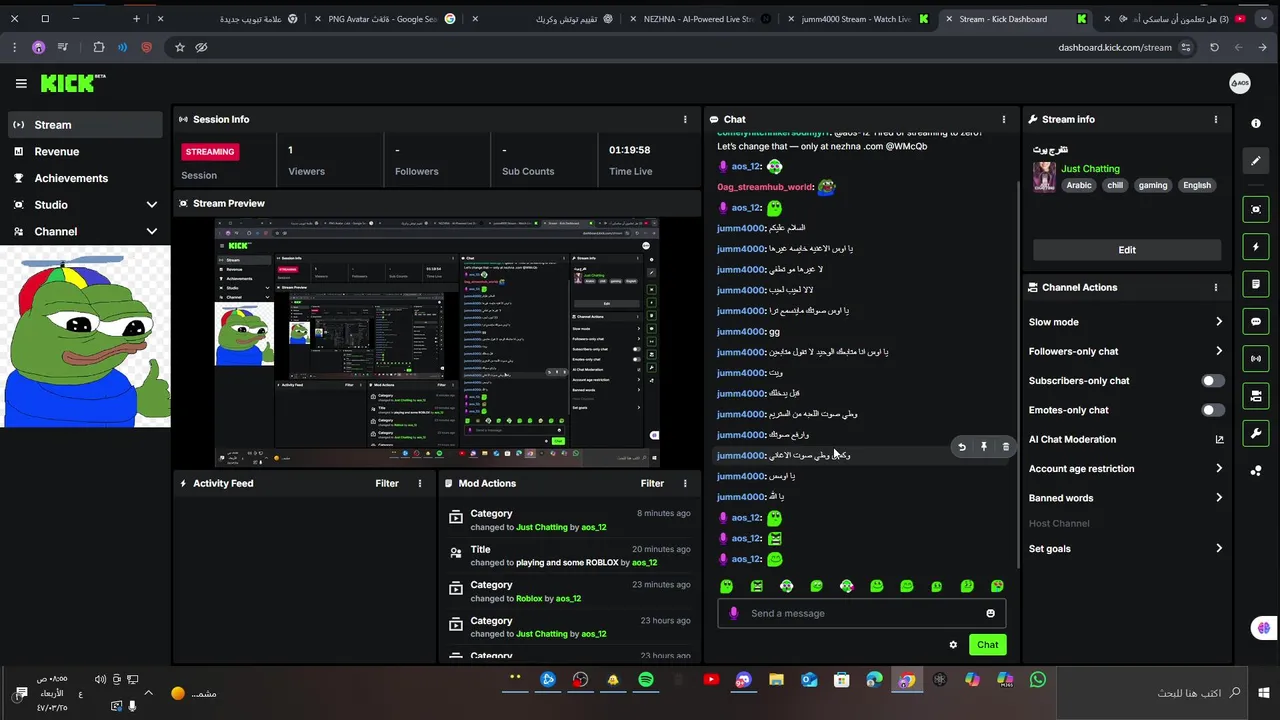The width and height of the screenshot is (1280, 720).
Task: Click the microphone badge in message box
Action: pyautogui.click(x=734, y=613)
